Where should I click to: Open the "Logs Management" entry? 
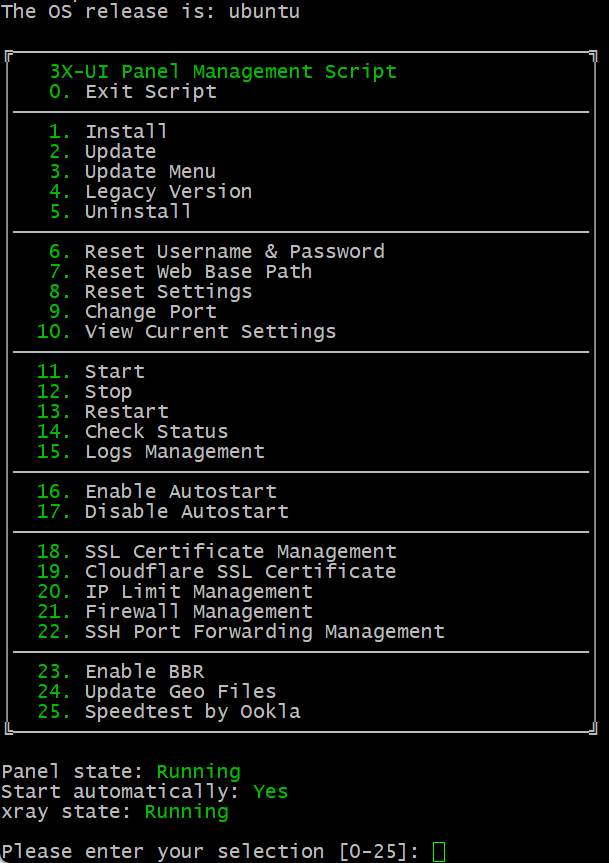point(174,452)
